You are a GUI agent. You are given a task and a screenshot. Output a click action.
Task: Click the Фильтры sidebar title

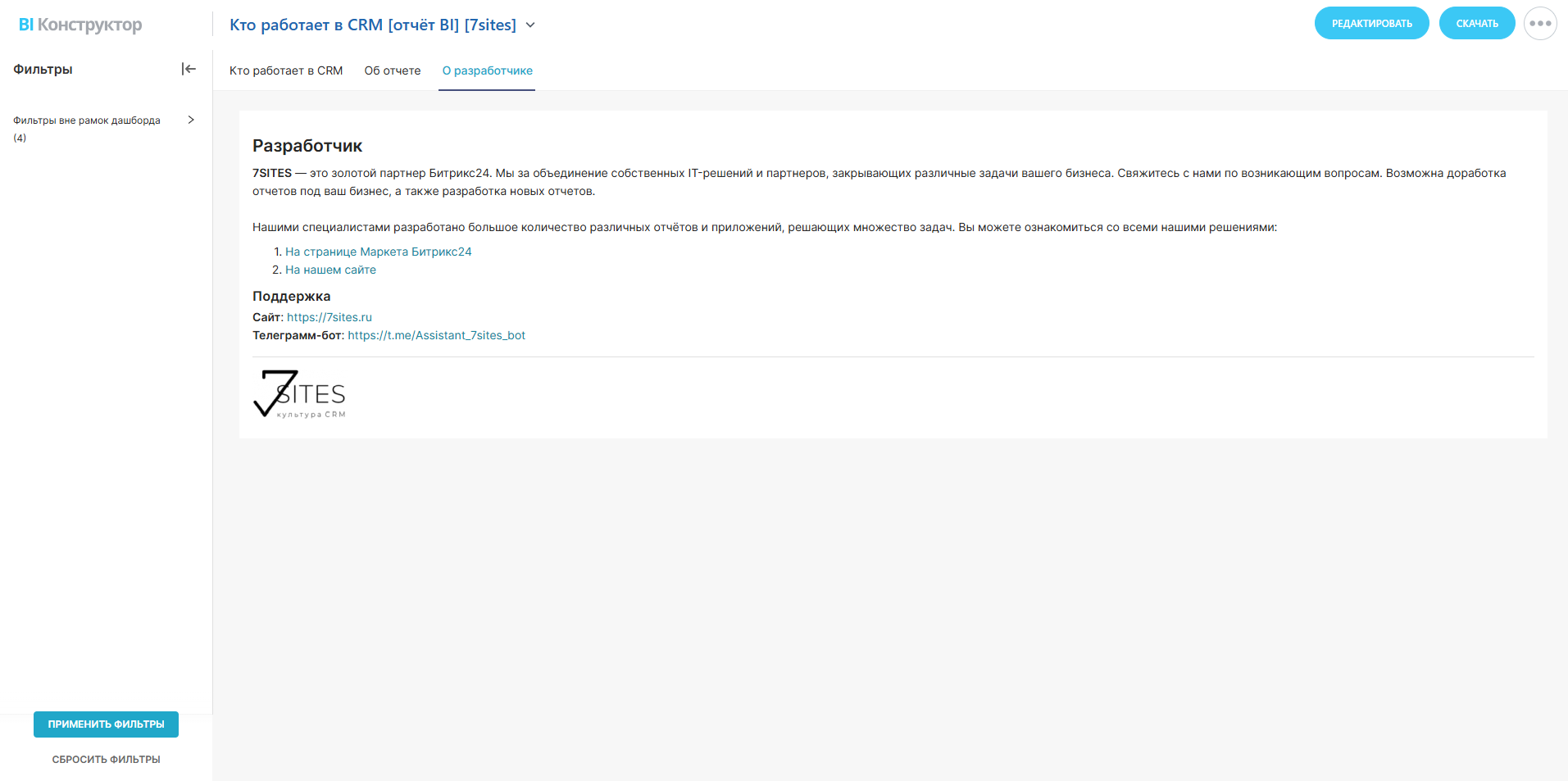(x=43, y=70)
